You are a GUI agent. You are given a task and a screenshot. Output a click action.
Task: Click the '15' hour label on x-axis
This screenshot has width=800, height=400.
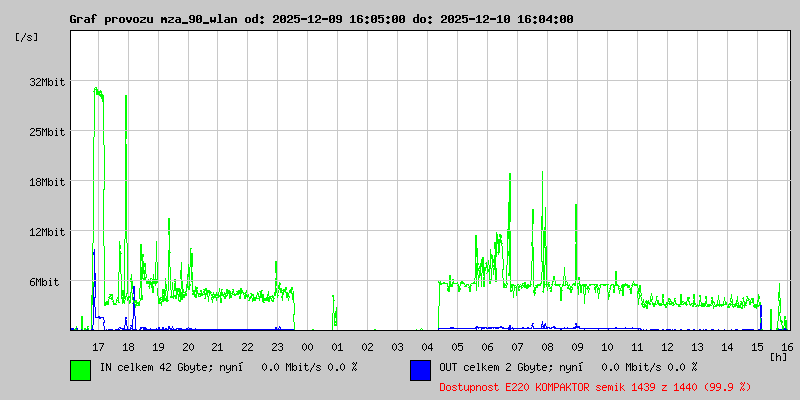(757, 347)
